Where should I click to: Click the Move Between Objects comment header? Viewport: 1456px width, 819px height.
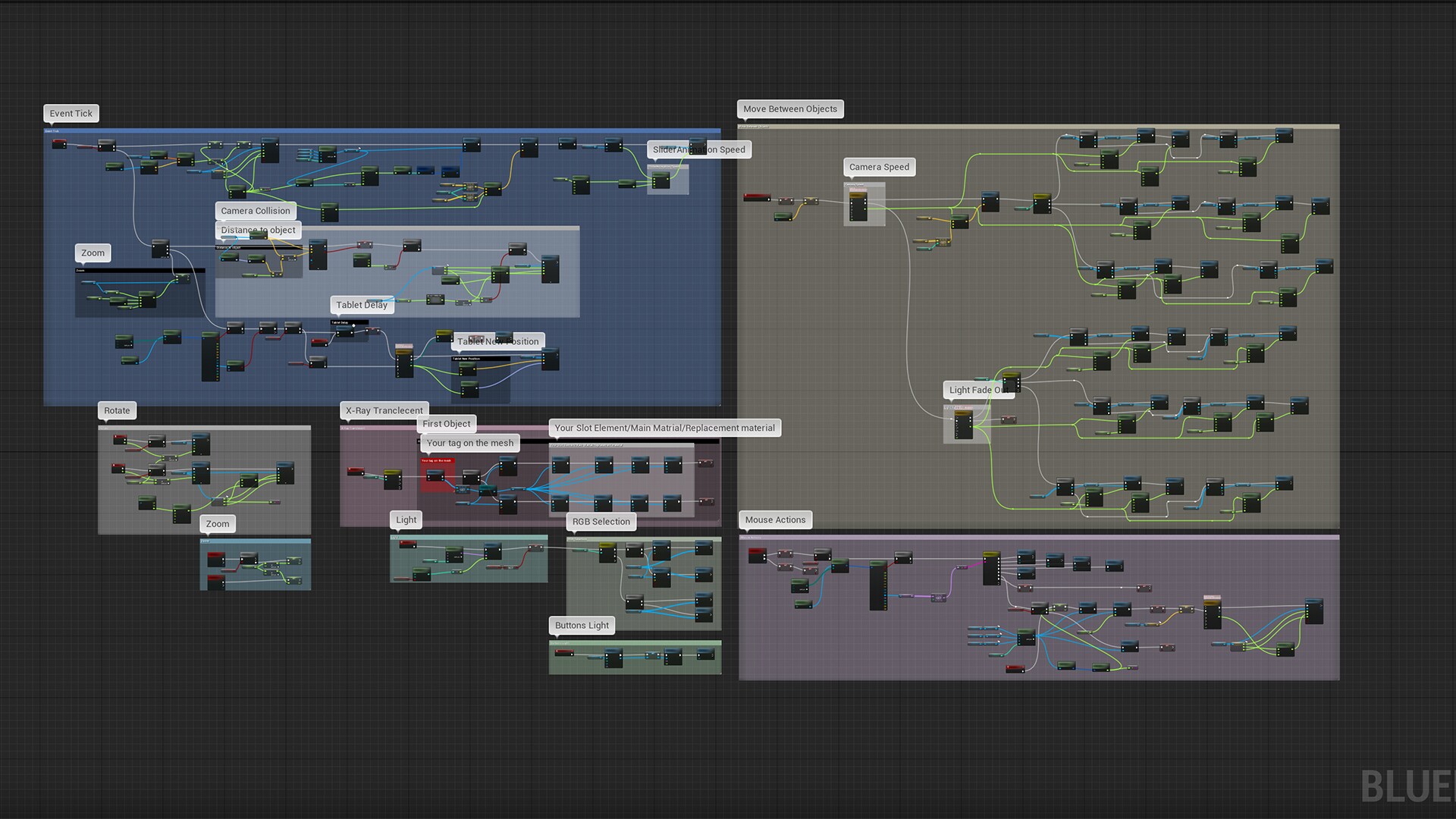pos(790,108)
